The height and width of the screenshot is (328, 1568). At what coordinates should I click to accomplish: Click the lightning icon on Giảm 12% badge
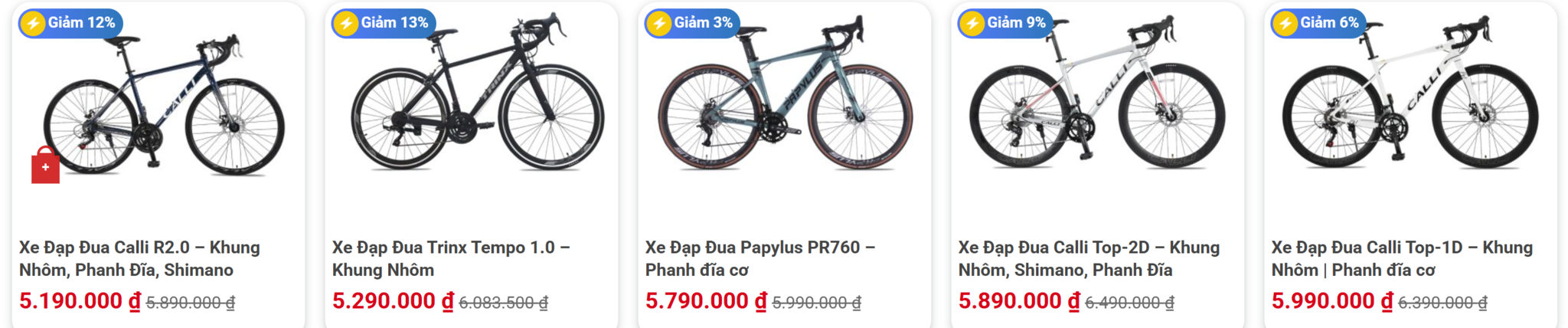pos(33,24)
